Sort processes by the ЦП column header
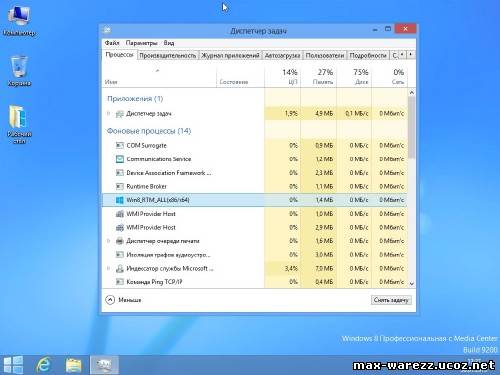 coord(289,77)
